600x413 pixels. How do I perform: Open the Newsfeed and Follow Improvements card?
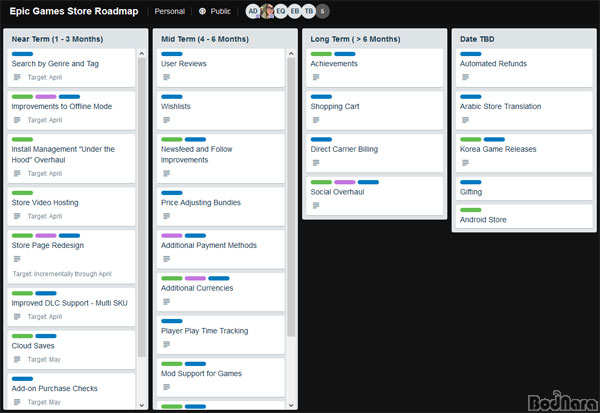(221, 158)
